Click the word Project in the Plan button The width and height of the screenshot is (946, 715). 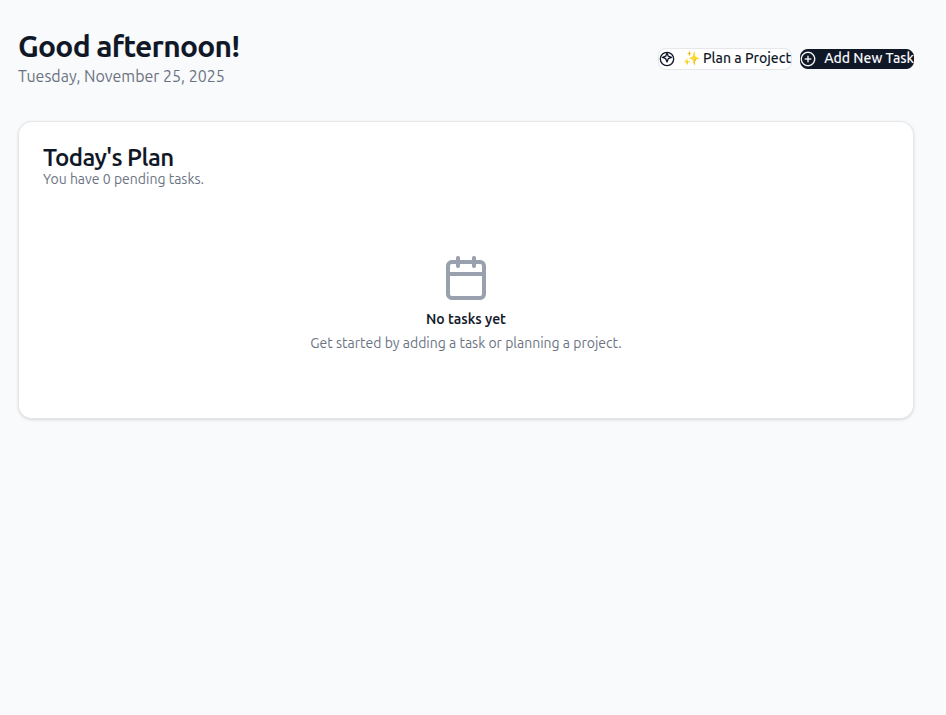coord(768,59)
